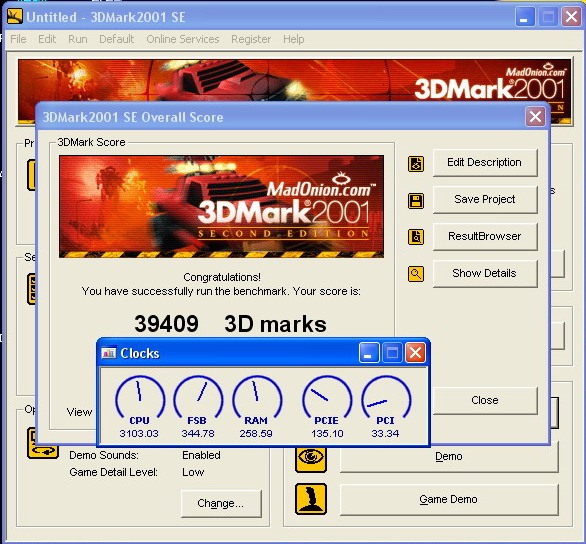Click the RAM clock gauge
This screenshot has width=586, height=544.
point(256,397)
